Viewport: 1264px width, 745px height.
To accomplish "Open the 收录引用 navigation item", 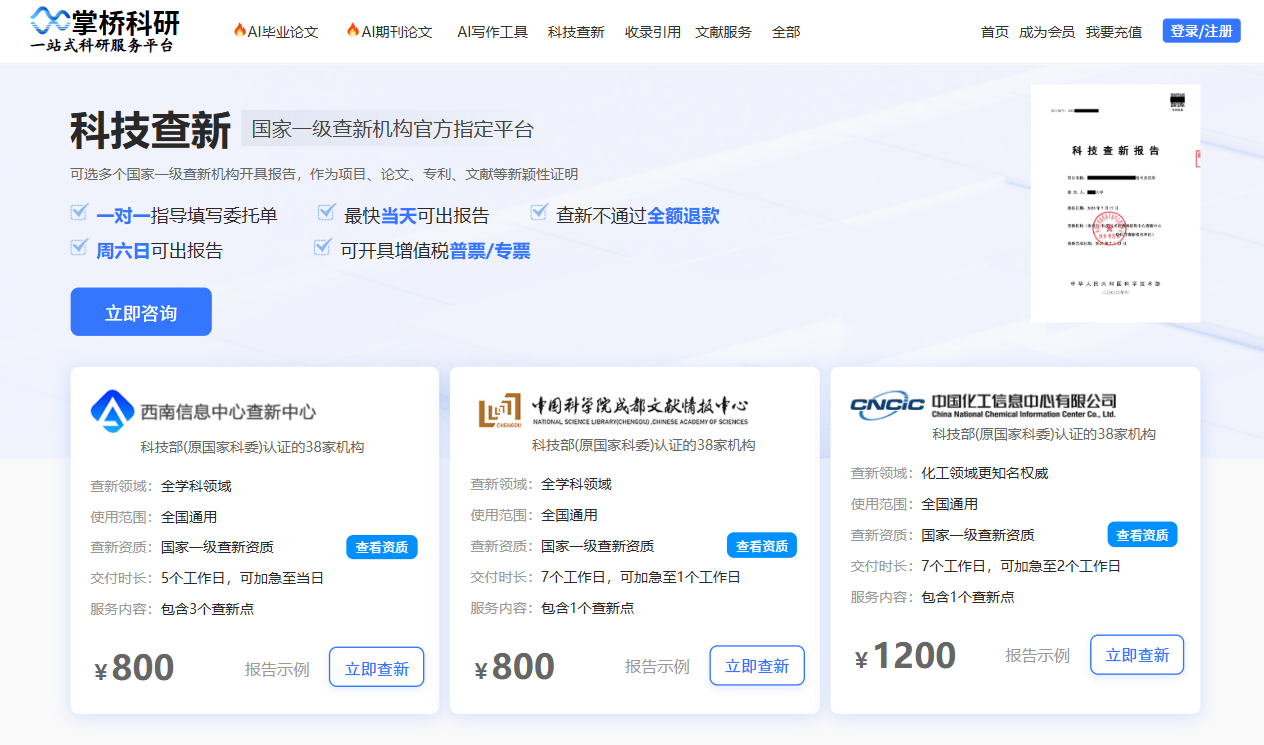I will (653, 32).
